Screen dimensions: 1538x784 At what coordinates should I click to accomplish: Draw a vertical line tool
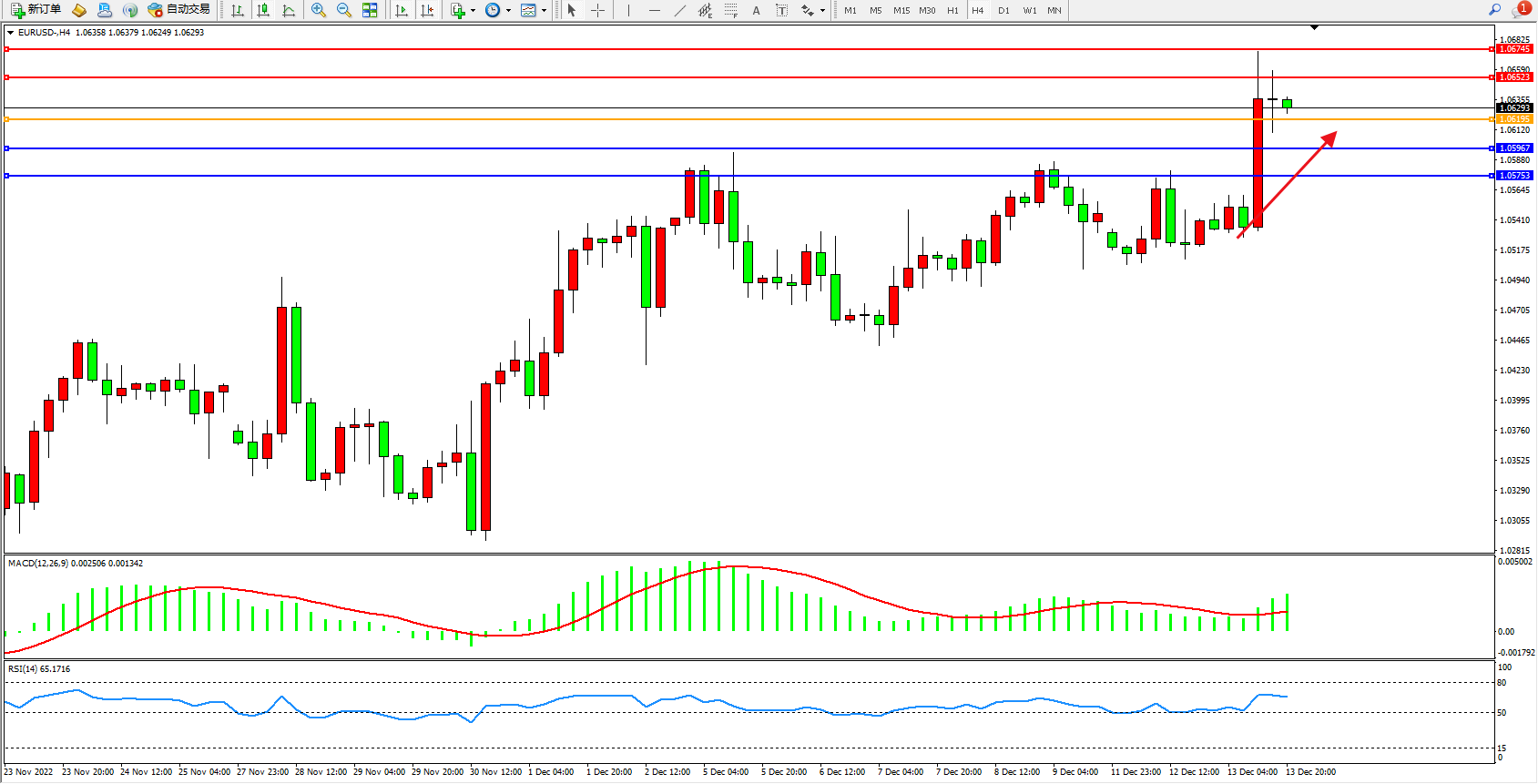click(628, 10)
